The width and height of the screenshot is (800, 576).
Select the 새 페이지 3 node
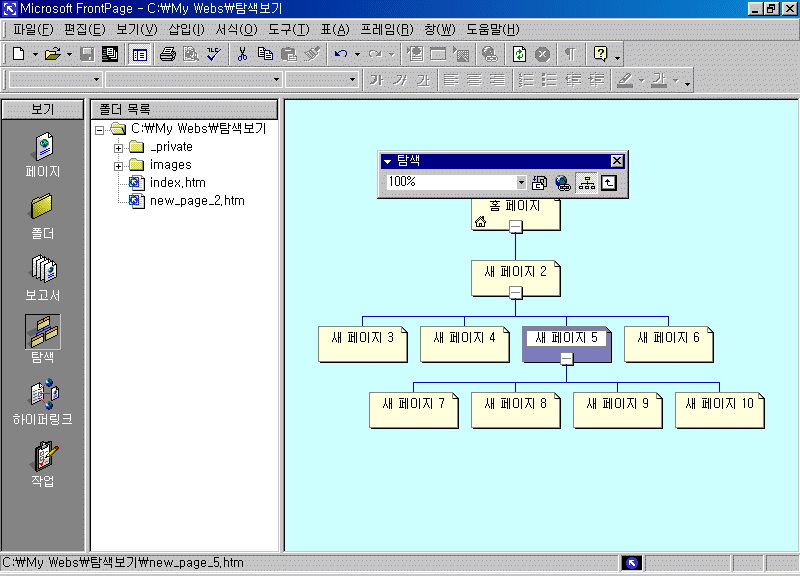pyautogui.click(x=363, y=344)
